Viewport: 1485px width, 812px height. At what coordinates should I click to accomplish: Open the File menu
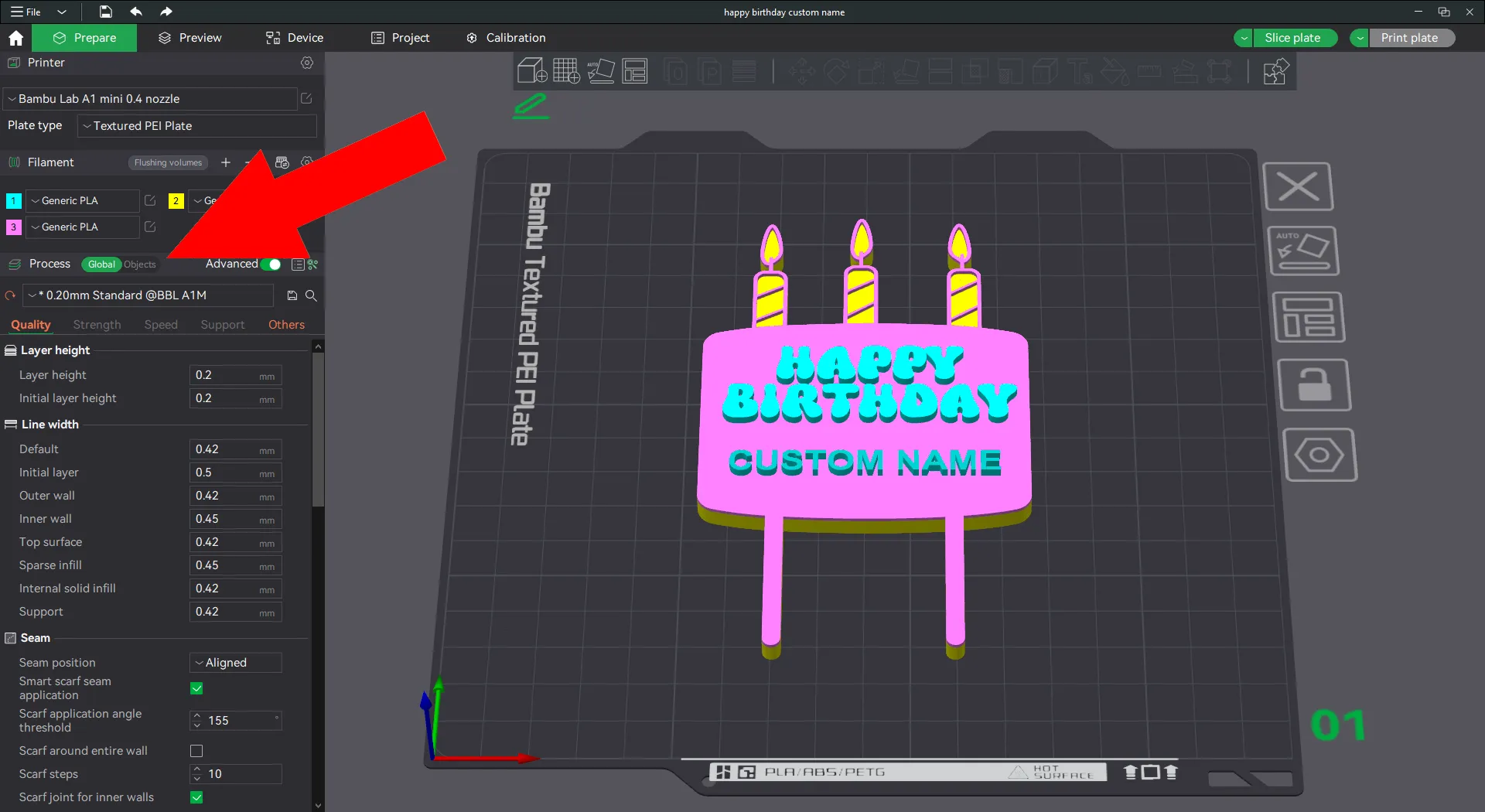(26, 12)
